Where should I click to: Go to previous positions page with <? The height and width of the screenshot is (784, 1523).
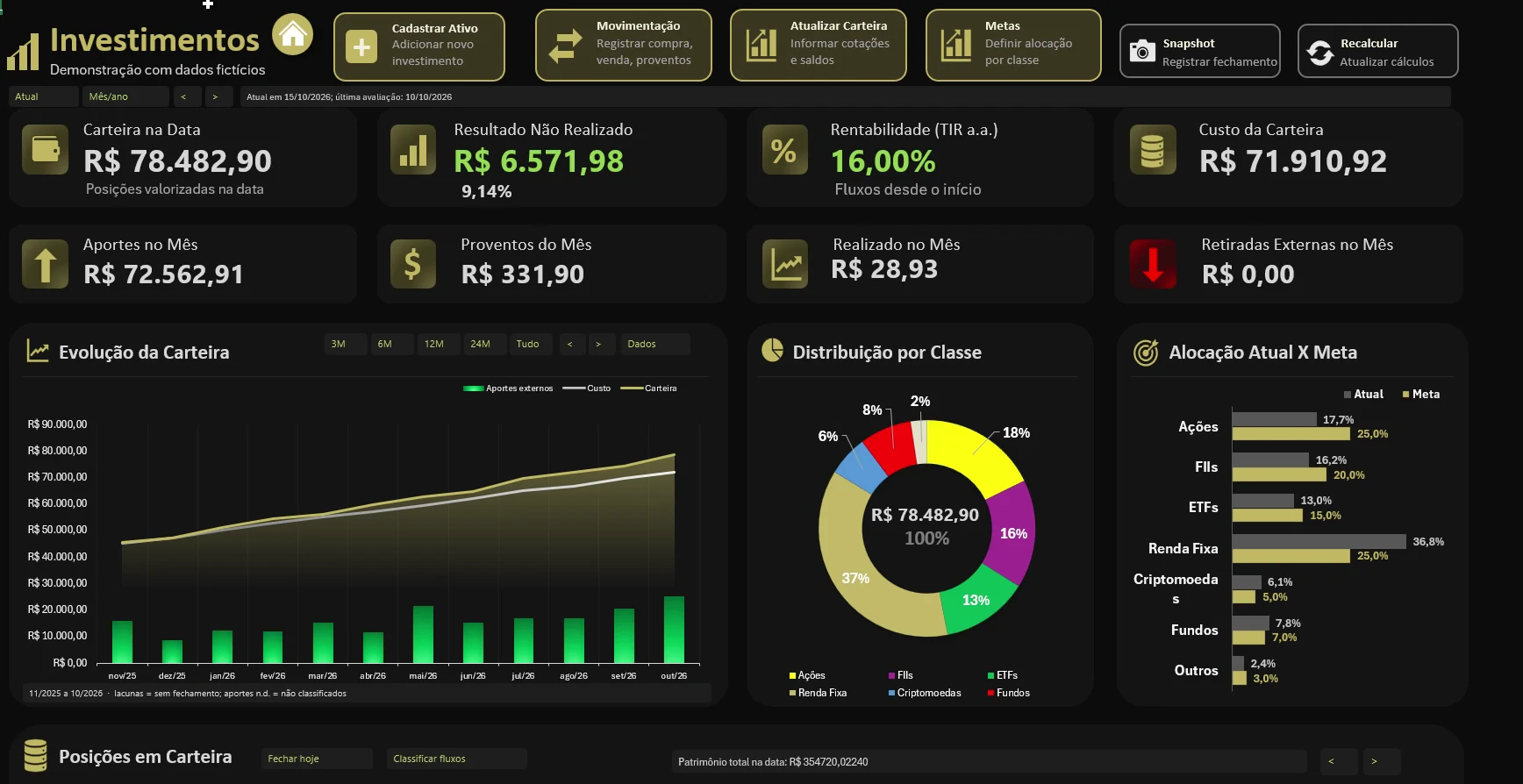point(1339,761)
